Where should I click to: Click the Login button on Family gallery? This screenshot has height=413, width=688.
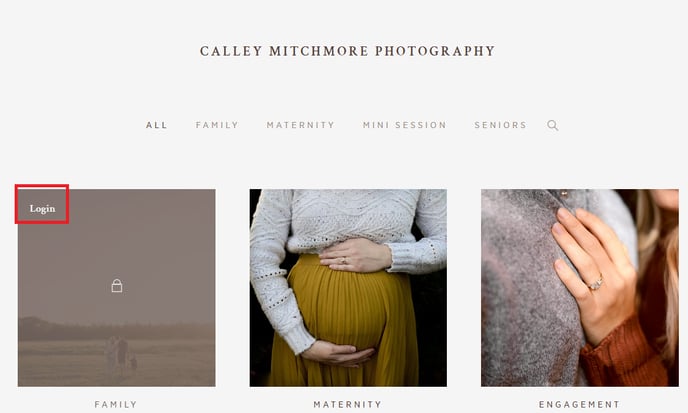tap(42, 208)
